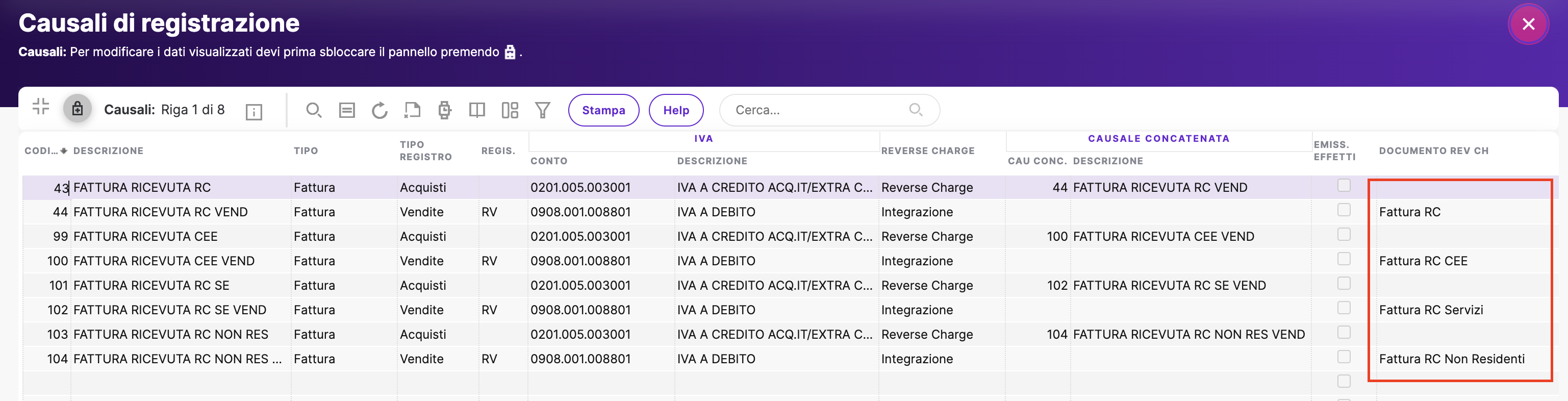Screen dimensions: 1568x401
Task: Close the Causali di registrazione window
Action: [x=1528, y=24]
